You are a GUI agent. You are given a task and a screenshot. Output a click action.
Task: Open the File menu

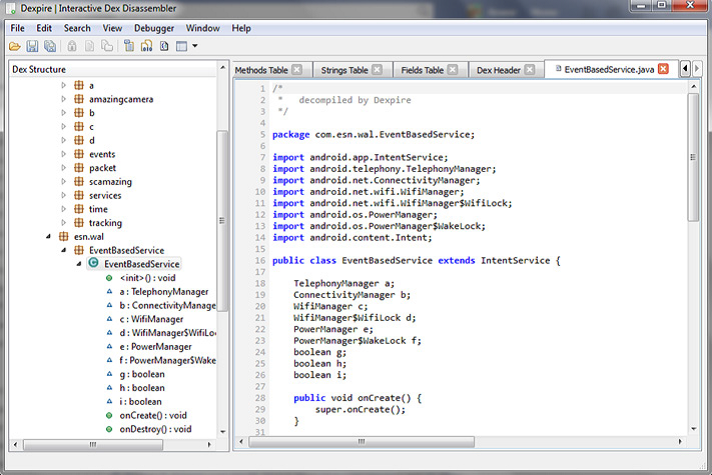click(x=18, y=28)
